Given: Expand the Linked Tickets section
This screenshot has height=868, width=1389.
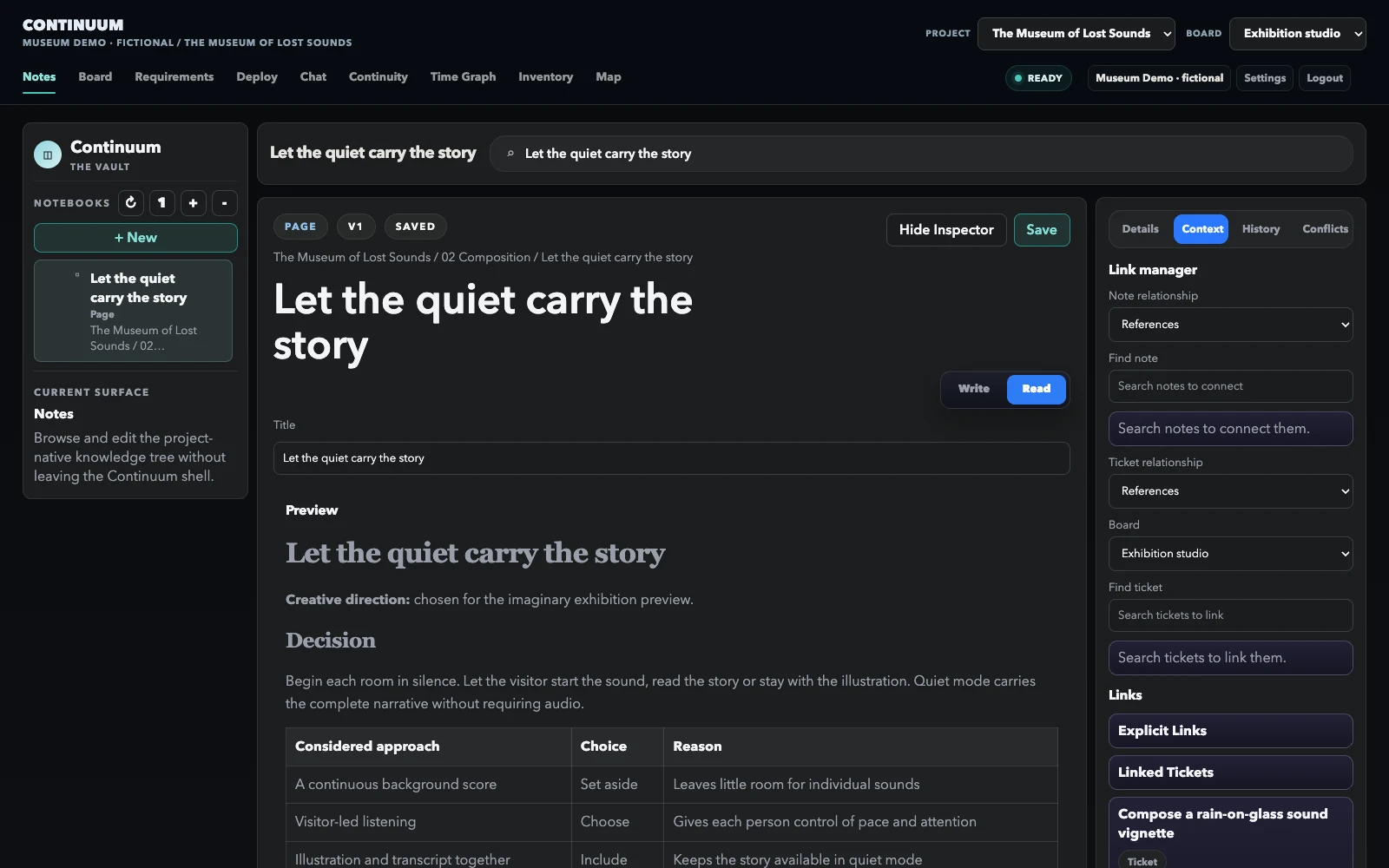Looking at the screenshot, I should coord(1230,773).
